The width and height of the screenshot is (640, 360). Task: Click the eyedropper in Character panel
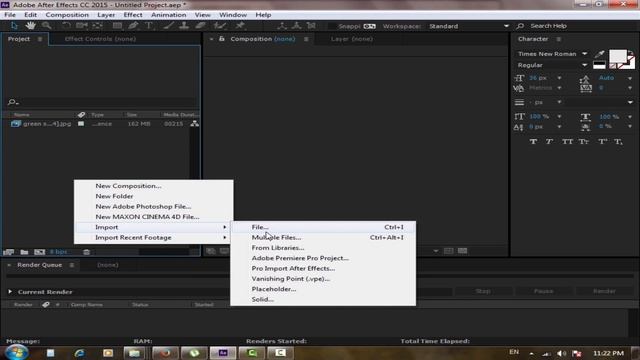[x=599, y=54]
